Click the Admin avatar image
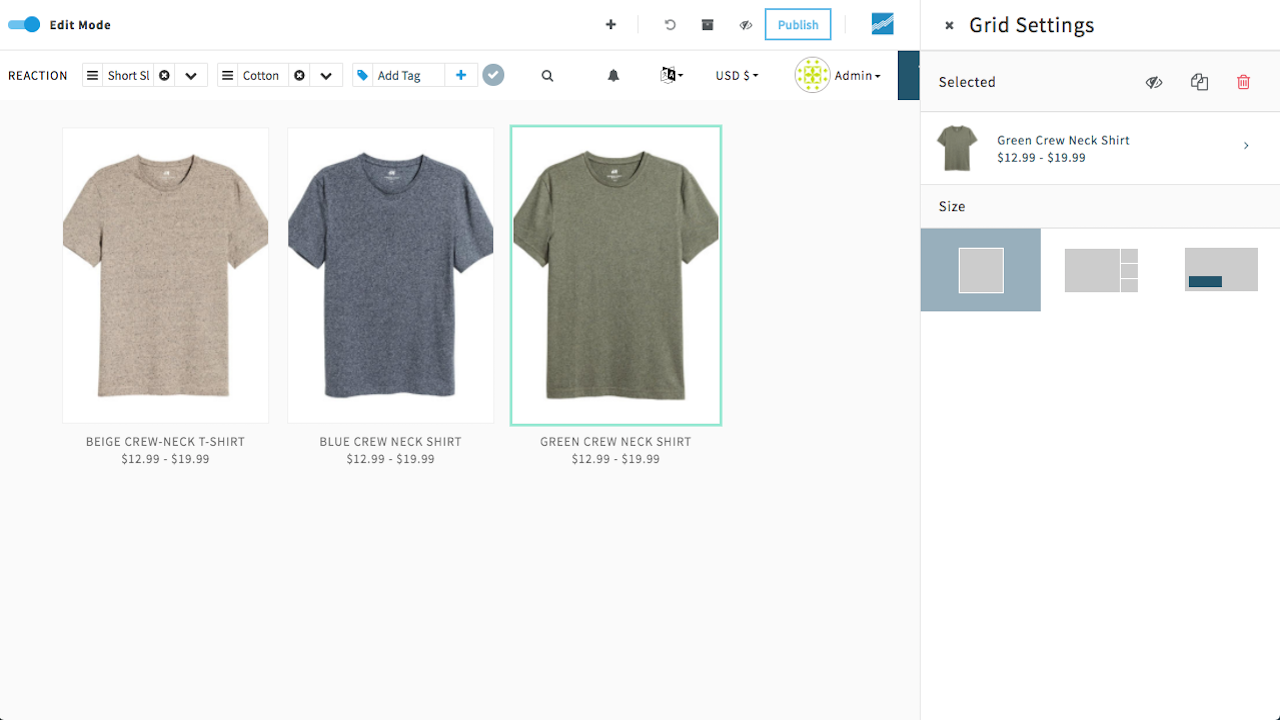Image resolution: width=1280 pixels, height=720 pixels. pos(812,75)
